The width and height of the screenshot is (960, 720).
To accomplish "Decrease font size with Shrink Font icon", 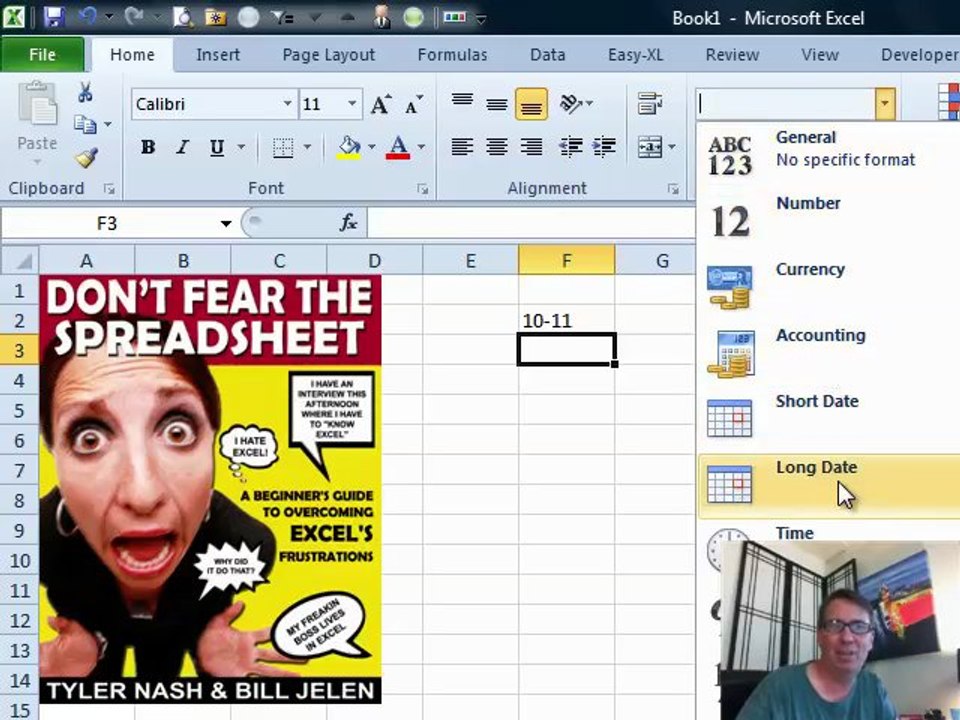I will pyautogui.click(x=414, y=105).
